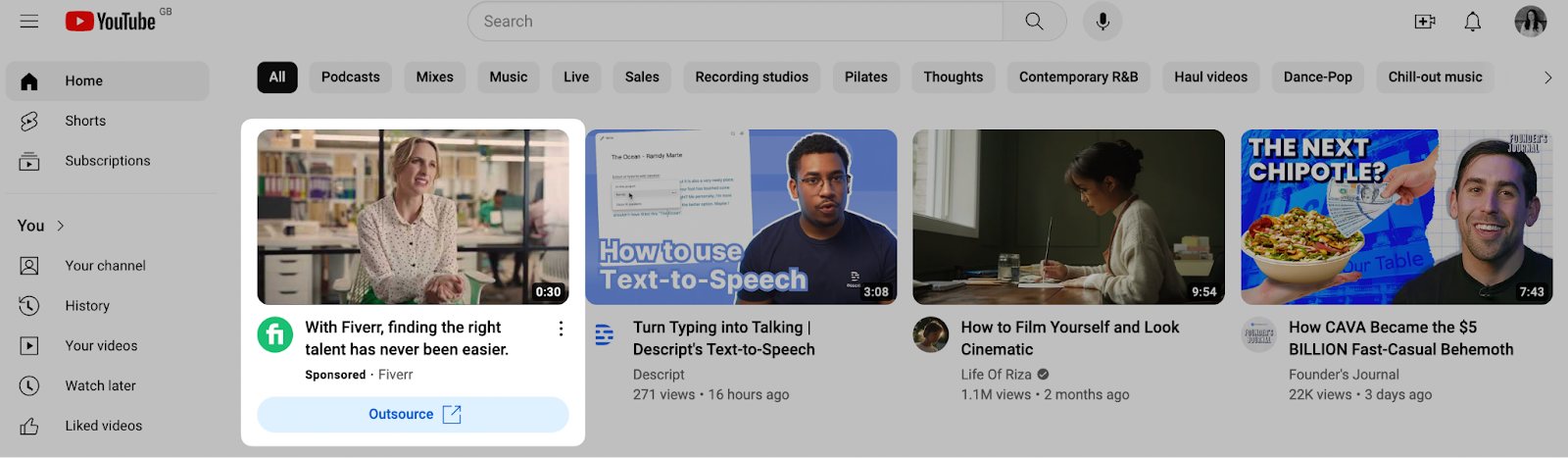Click the Sponsored label on Fiverr ad
This screenshot has width=1568, height=458.
coord(335,375)
